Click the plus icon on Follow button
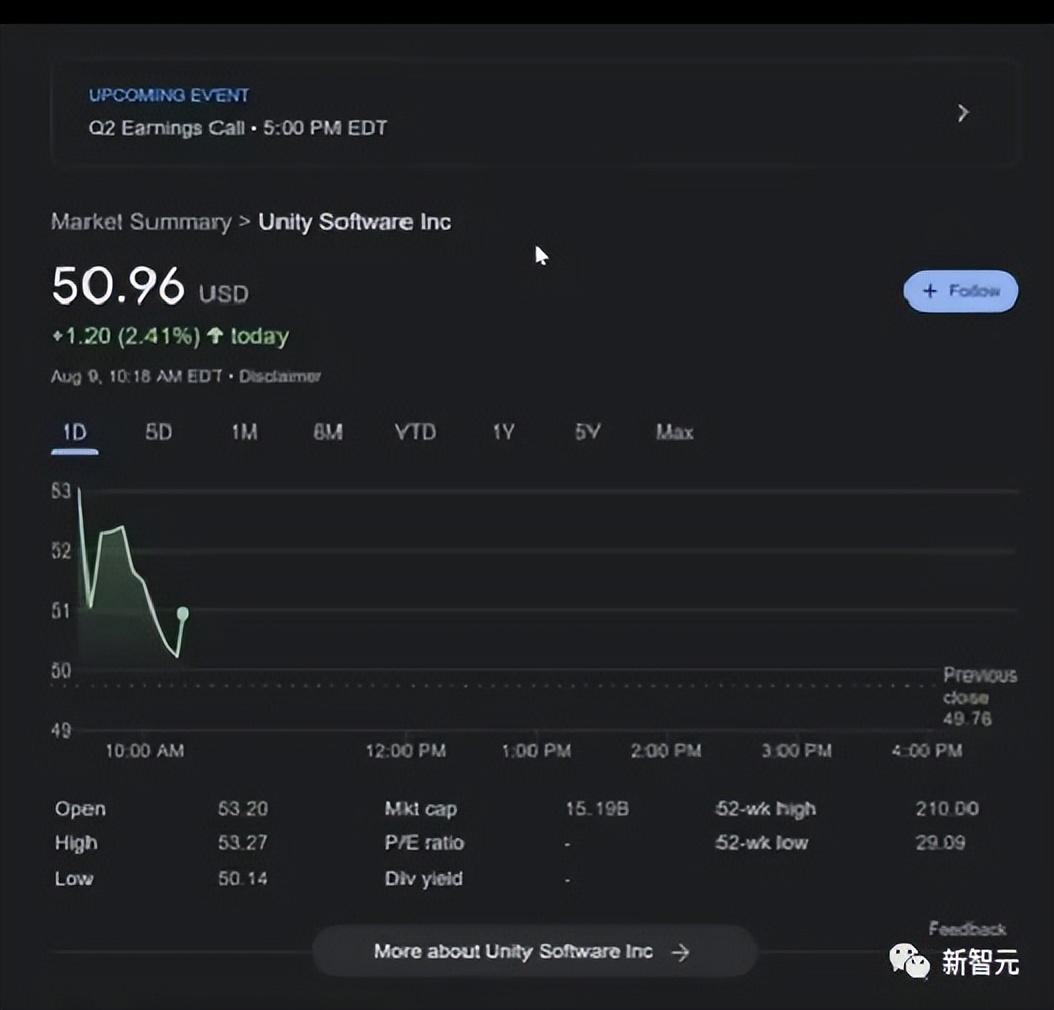 tap(930, 291)
